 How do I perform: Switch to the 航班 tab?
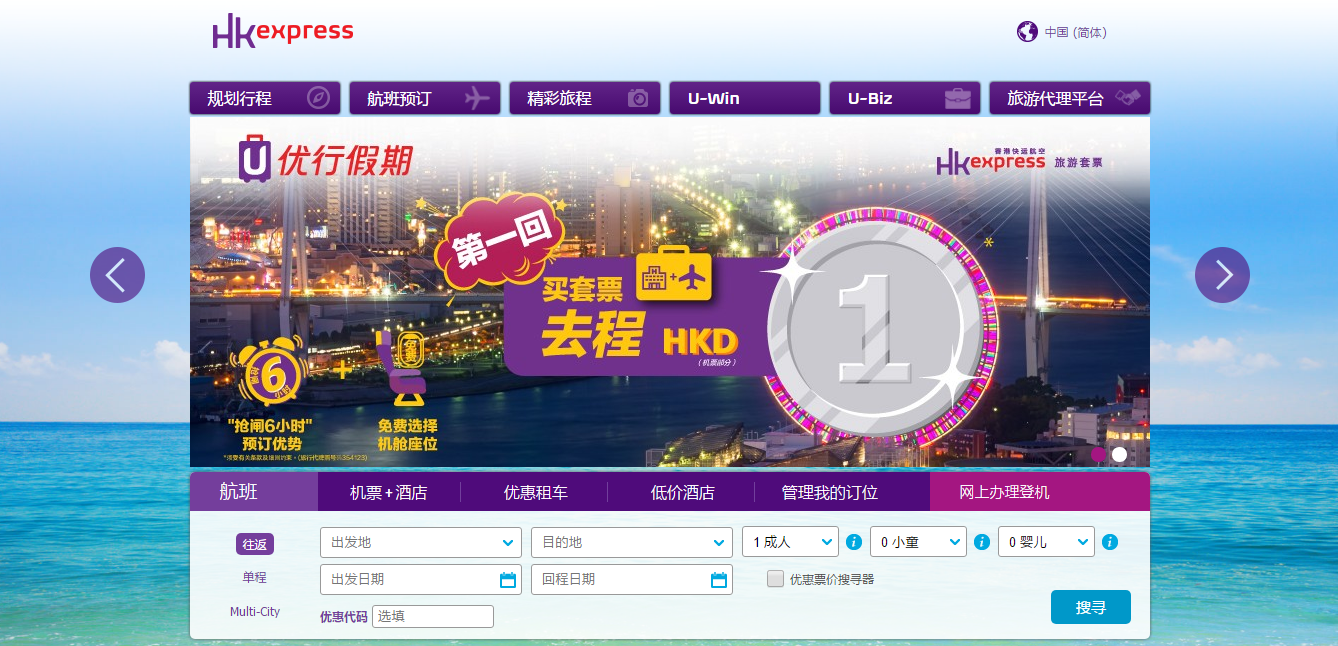click(254, 491)
